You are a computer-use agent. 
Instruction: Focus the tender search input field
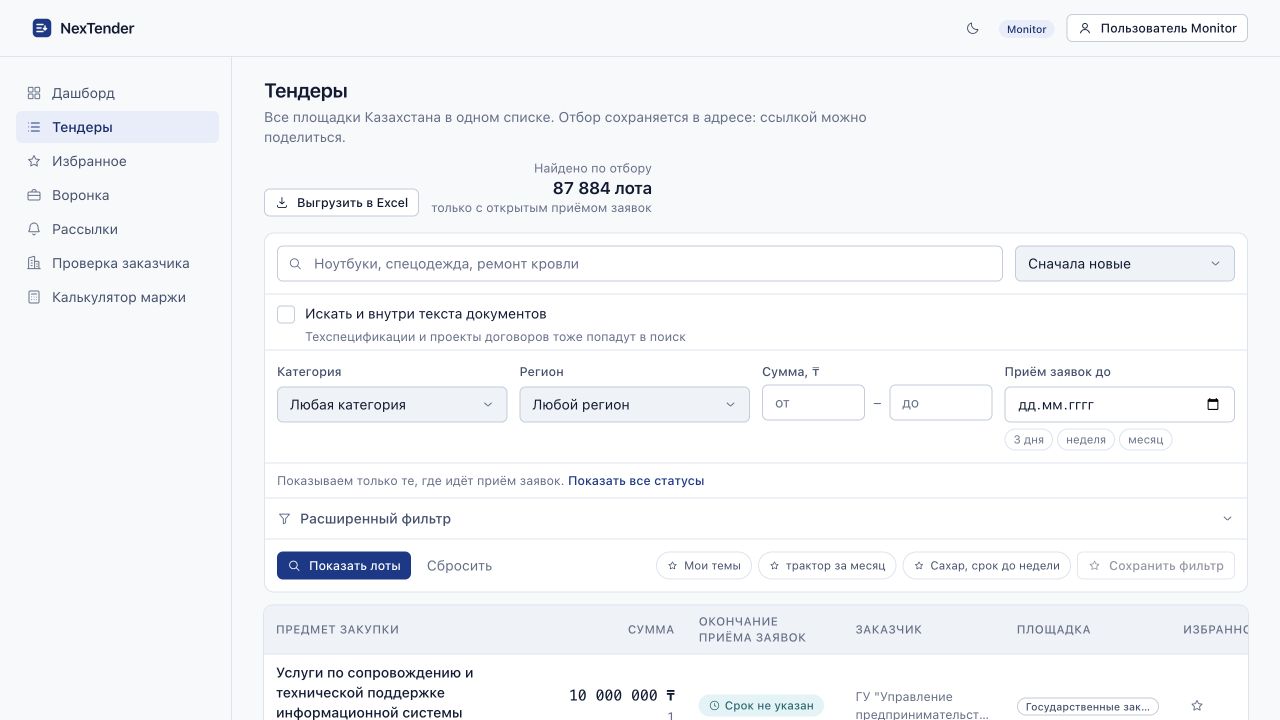pyautogui.click(x=640, y=264)
